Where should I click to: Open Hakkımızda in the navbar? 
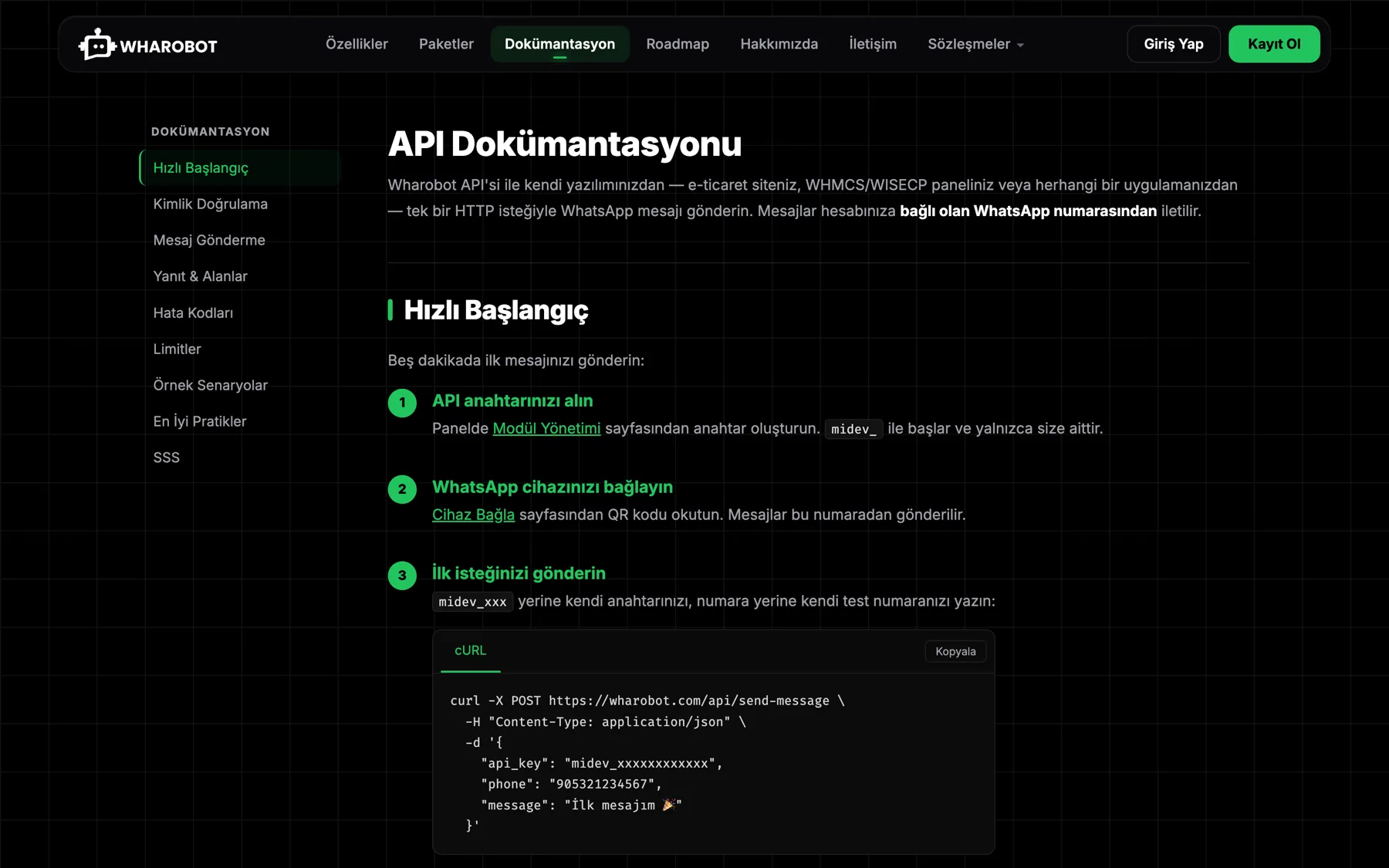pos(779,44)
